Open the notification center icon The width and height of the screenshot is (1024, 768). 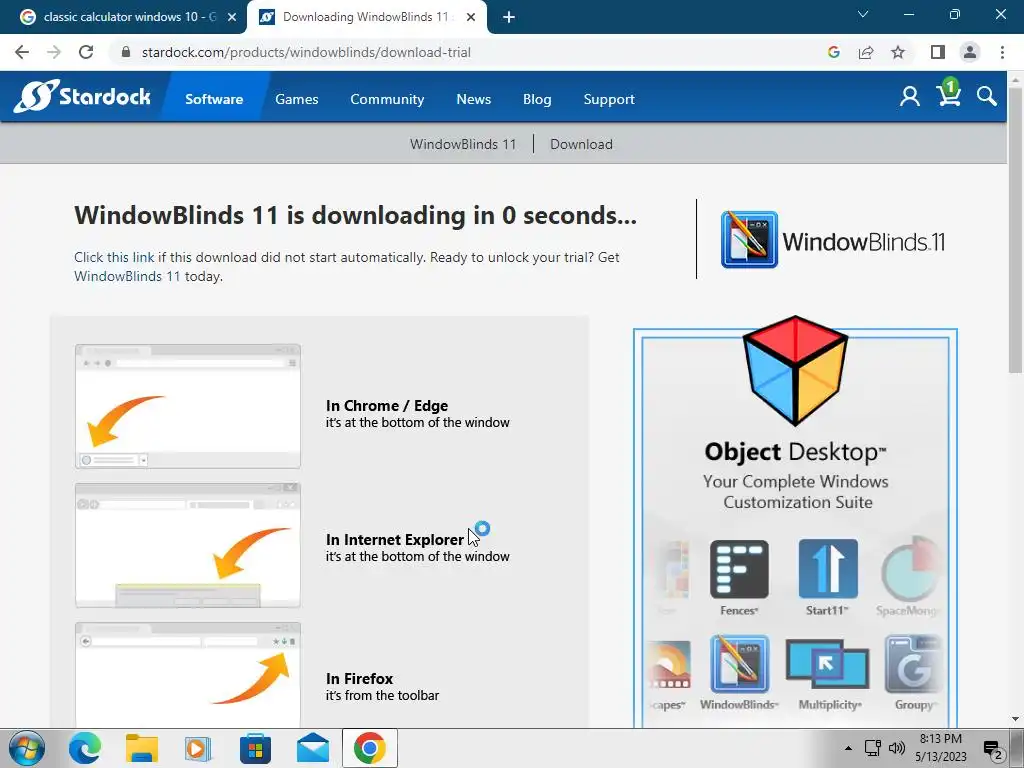pyautogui.click(x=993, y=750)
